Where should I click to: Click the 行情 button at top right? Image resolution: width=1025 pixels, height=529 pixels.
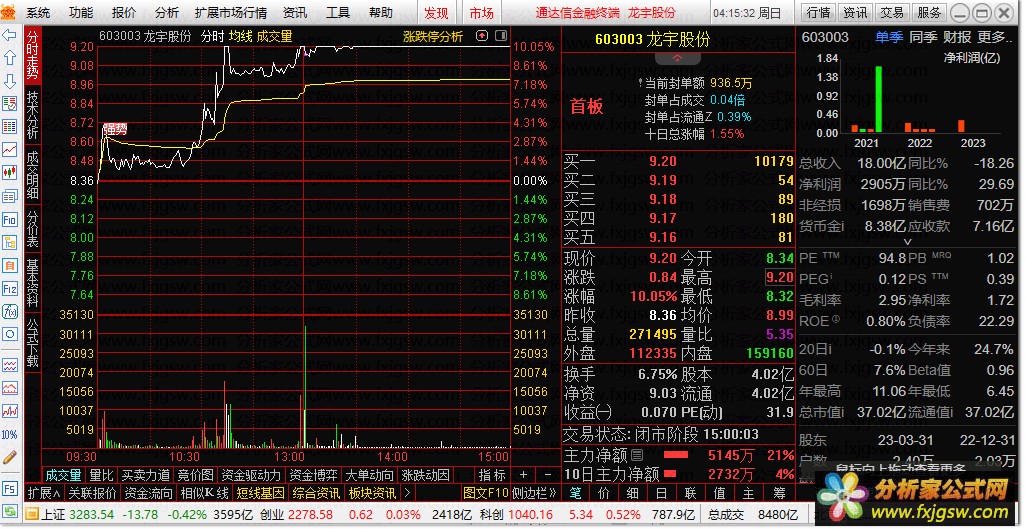pos(818,12)
